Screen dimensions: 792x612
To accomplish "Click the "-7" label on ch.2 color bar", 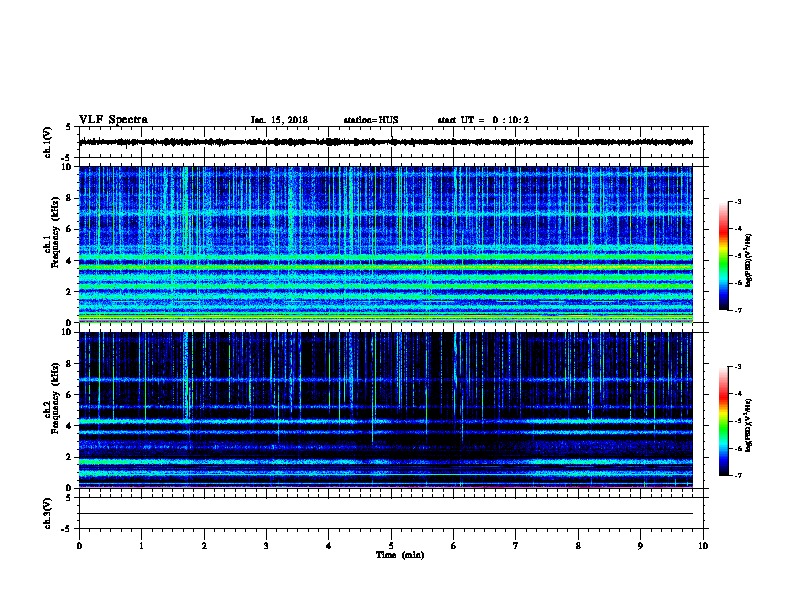I will (737, 475).
